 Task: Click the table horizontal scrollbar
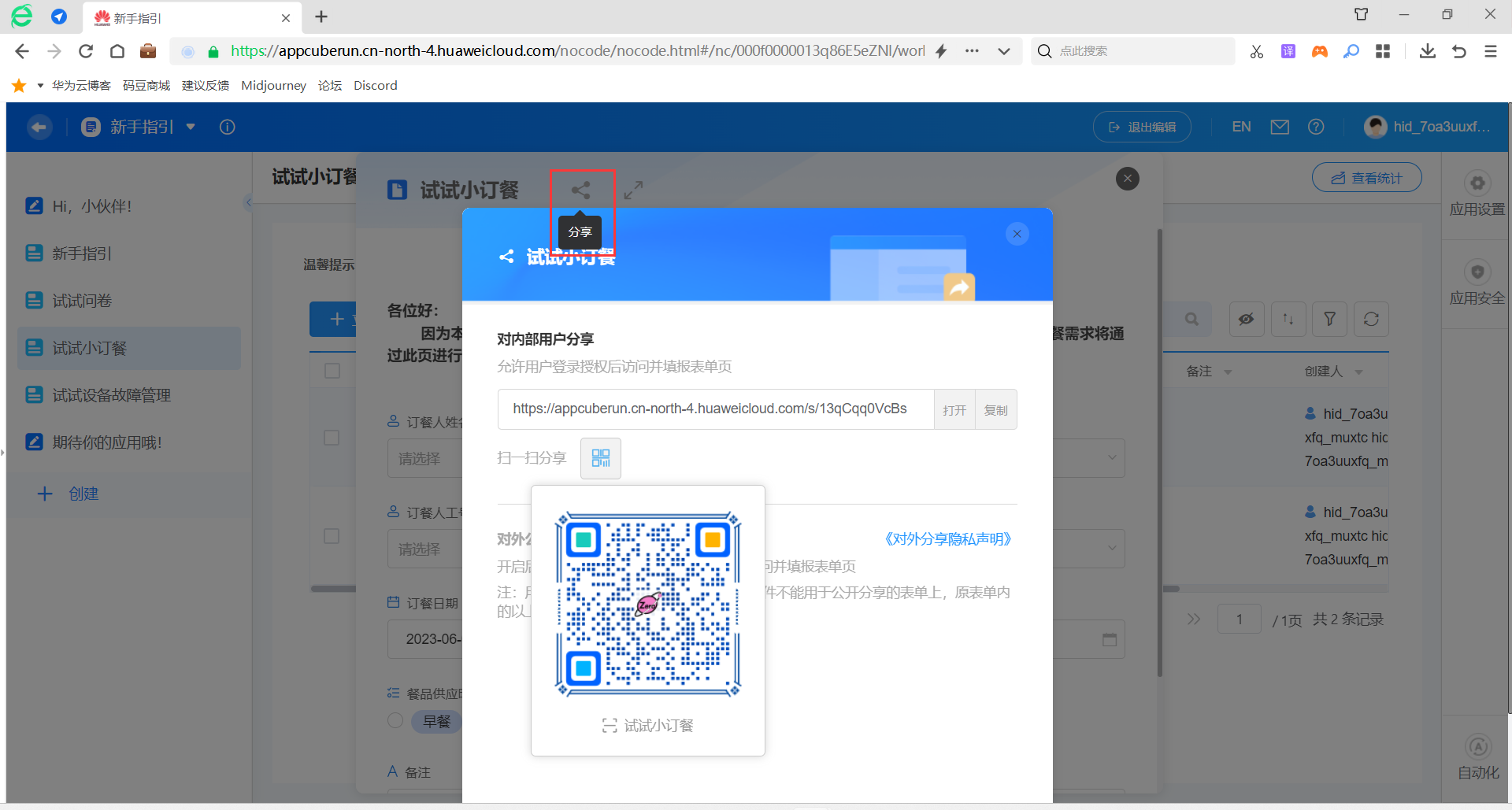point(1171,588)
